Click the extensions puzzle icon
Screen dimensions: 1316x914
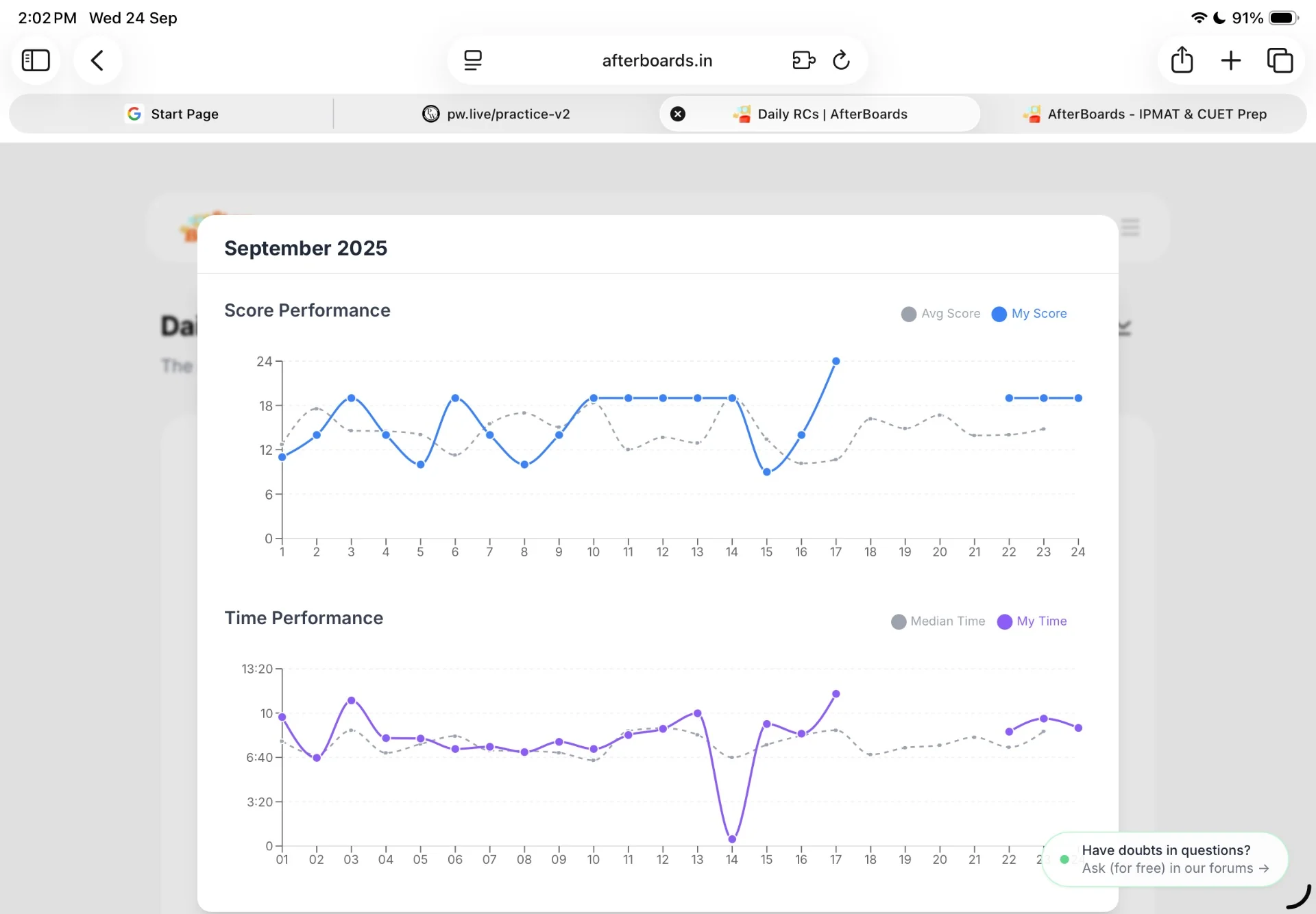[x=803, y=60]
